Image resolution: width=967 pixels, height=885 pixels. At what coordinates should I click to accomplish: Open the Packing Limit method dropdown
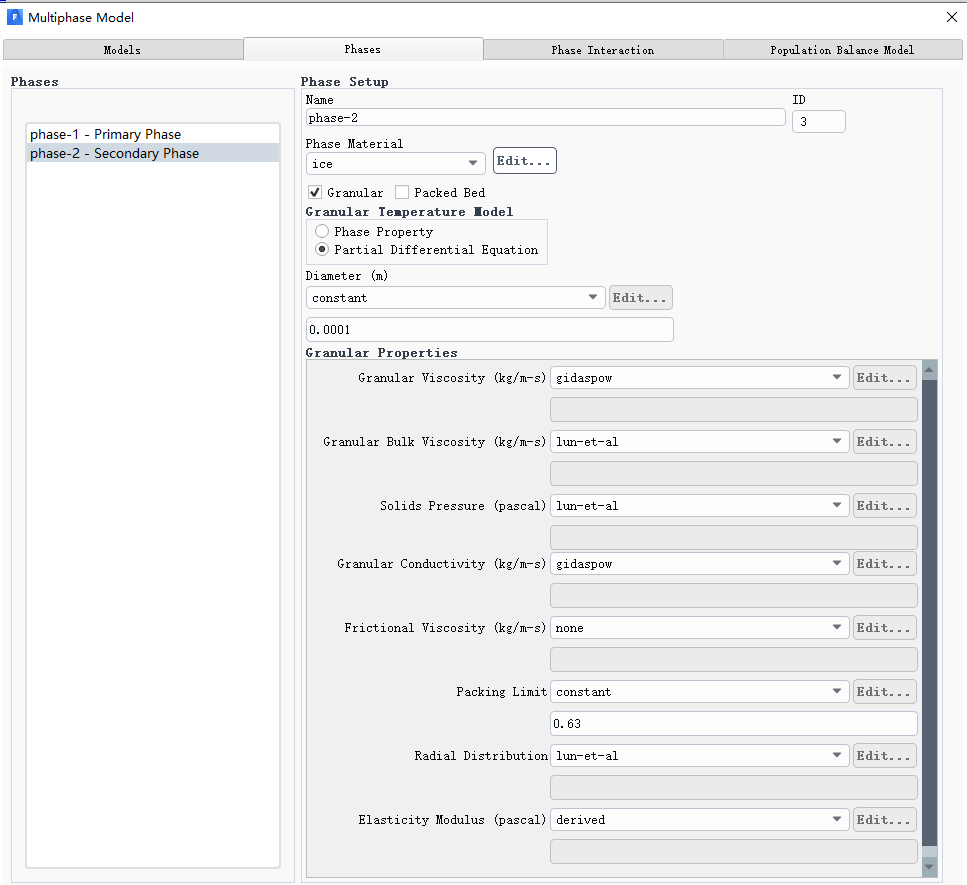(699, 692)
